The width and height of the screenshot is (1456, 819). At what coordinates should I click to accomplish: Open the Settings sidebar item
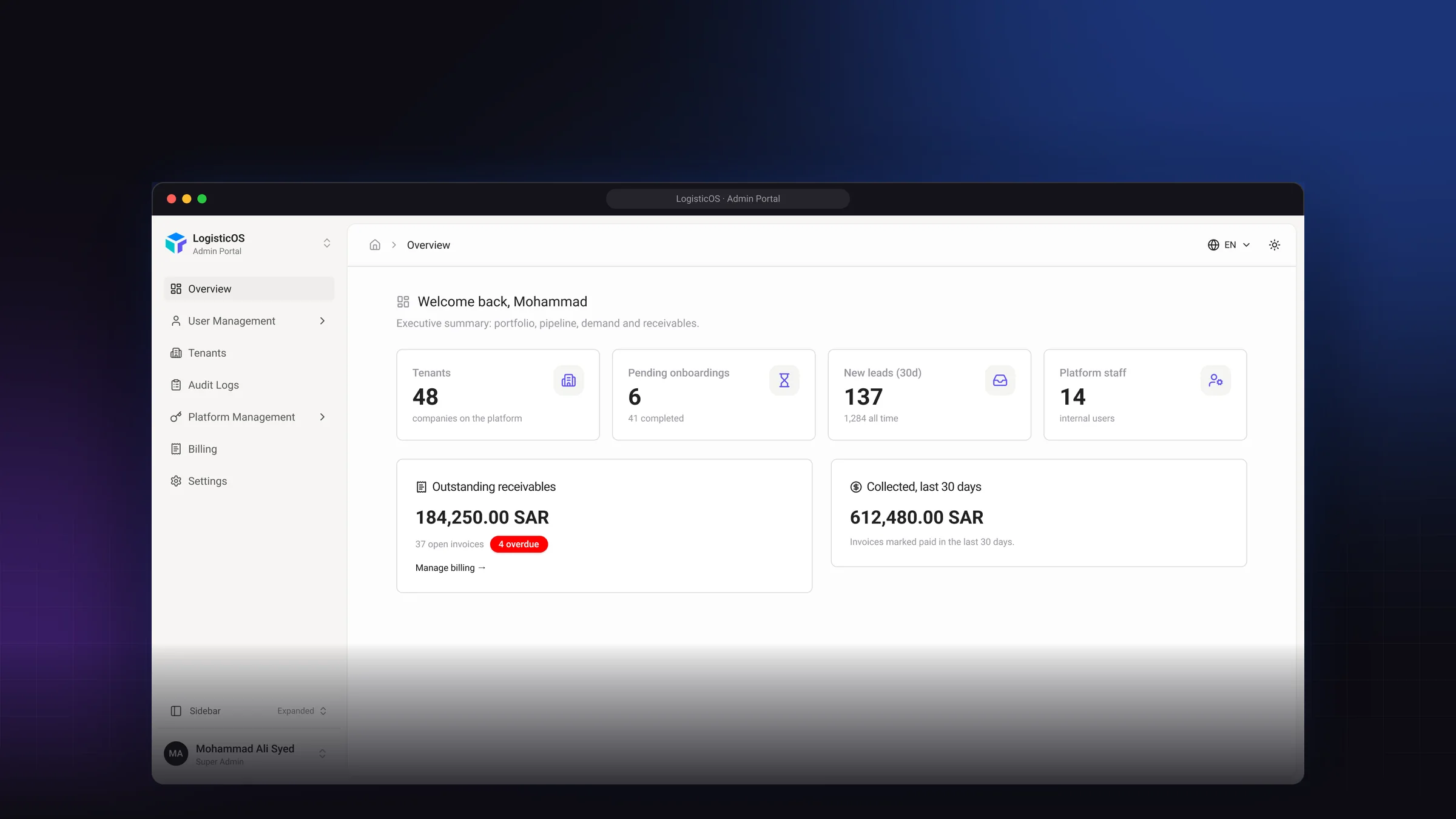tap(249, 481)
